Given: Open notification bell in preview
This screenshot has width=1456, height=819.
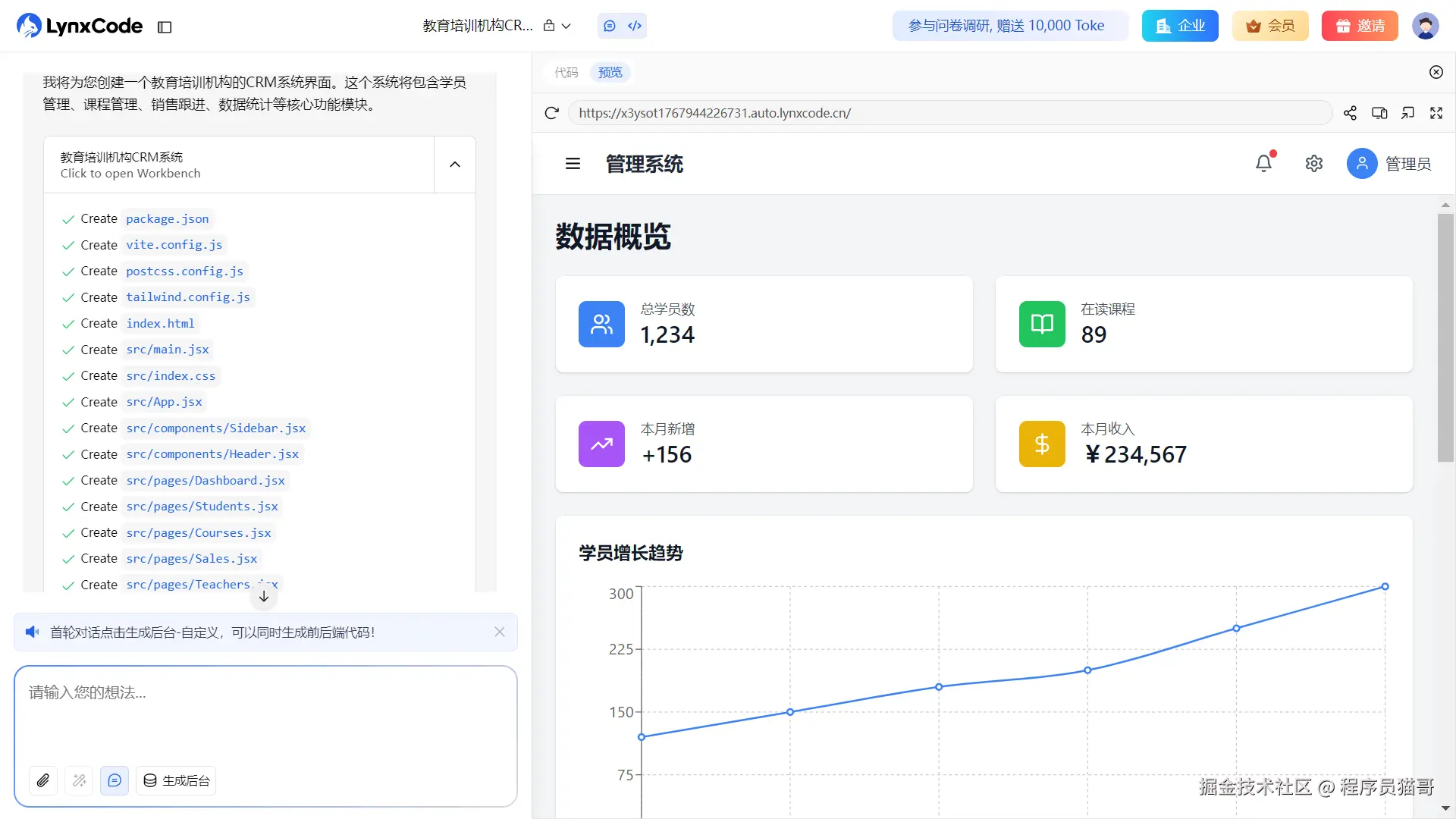Looking at the screenshot, I should pos(1263,164).
